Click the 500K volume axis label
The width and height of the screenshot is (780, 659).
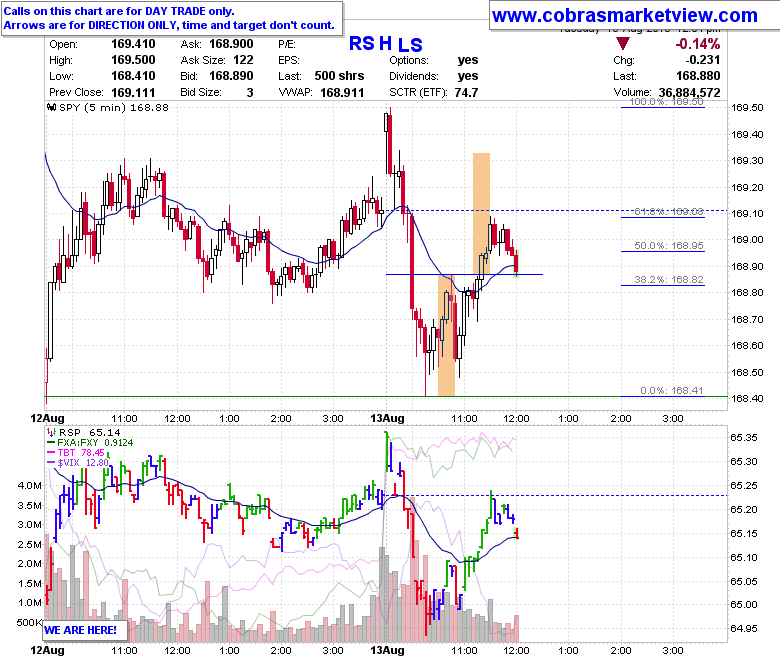click(28, 622)
